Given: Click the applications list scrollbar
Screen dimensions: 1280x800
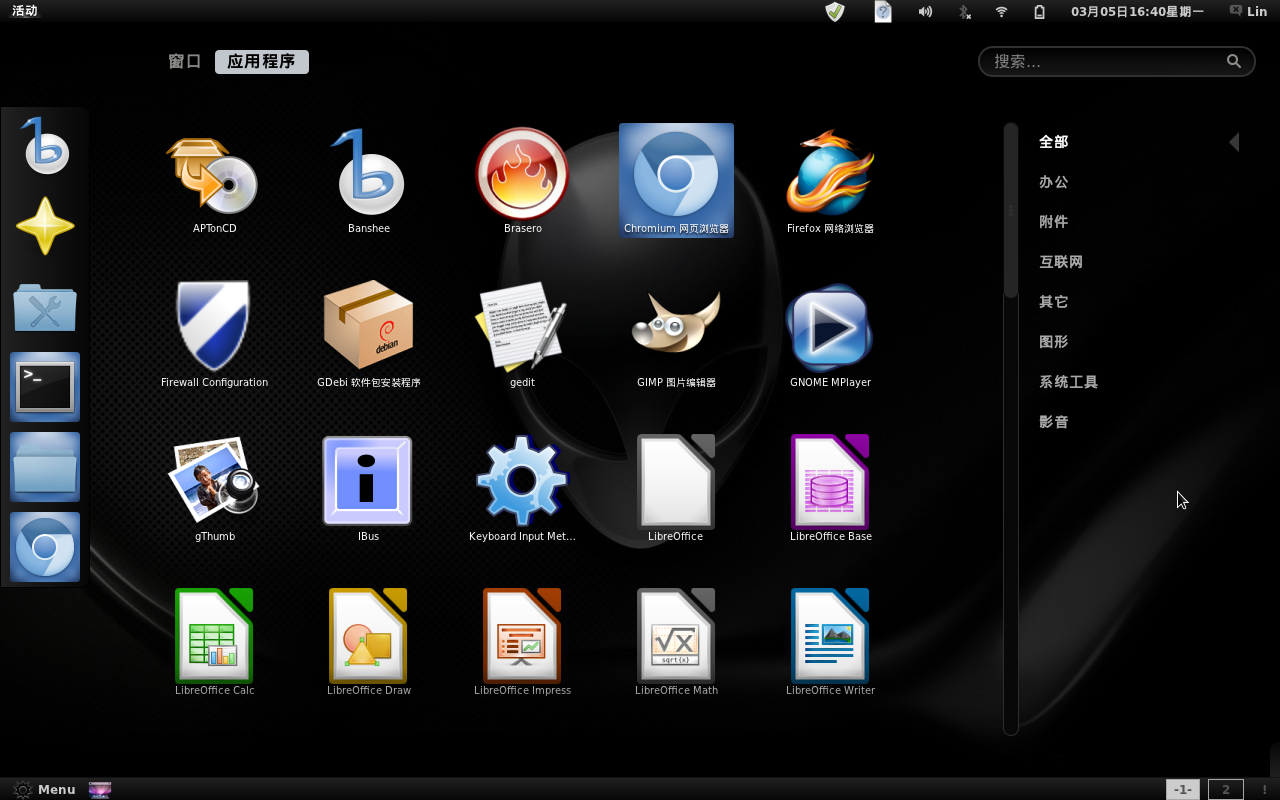Looking at the screenshot, I should point(1011,210).
